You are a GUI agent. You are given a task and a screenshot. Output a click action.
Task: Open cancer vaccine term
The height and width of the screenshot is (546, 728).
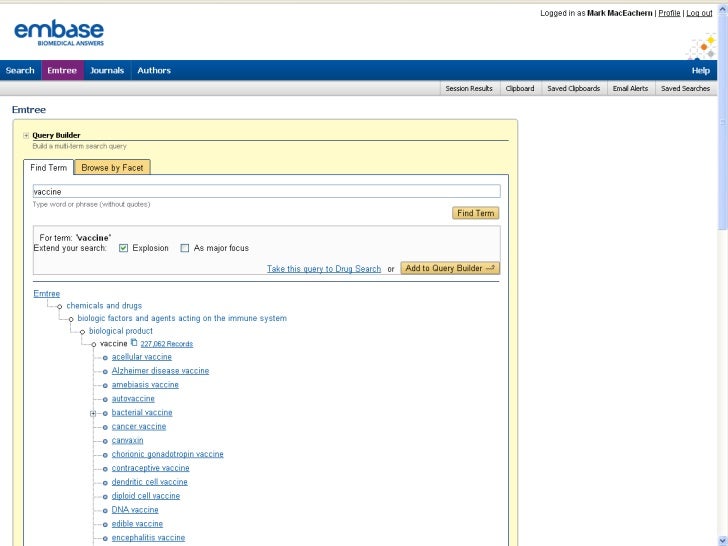(x=138, y=426)
